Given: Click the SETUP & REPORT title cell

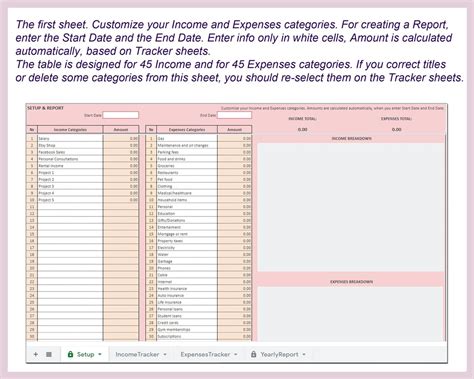Looking at the screenshot, I should point(45,108).
